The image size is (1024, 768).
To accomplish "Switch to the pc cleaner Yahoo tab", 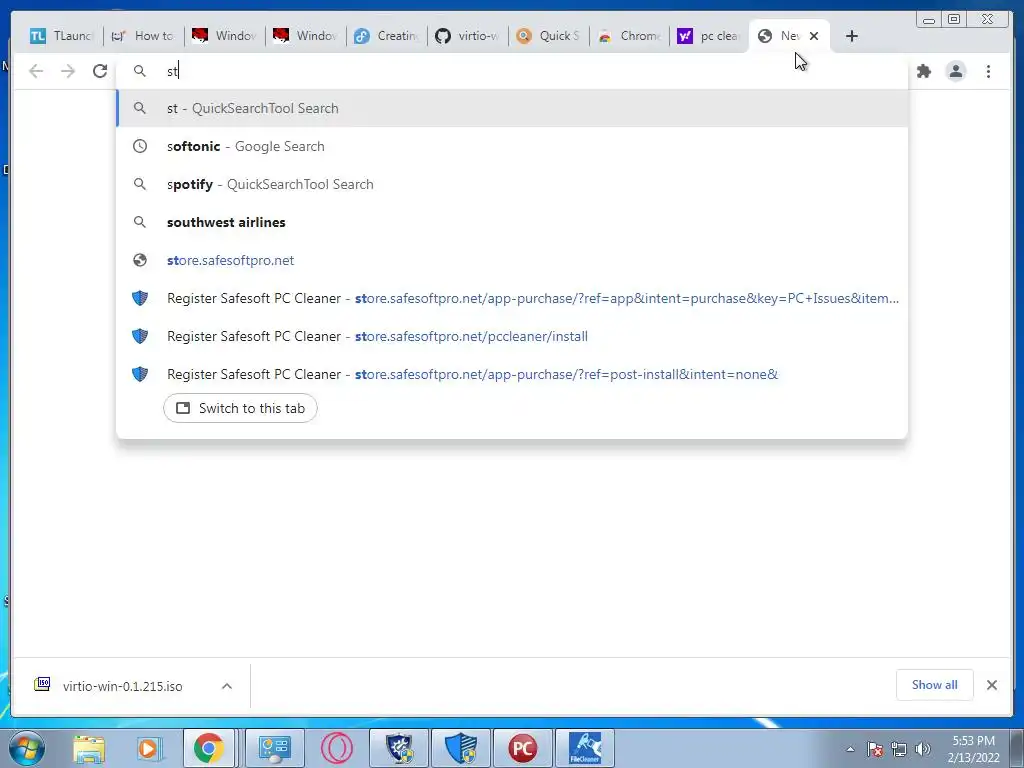I will [x=710, y=36].
